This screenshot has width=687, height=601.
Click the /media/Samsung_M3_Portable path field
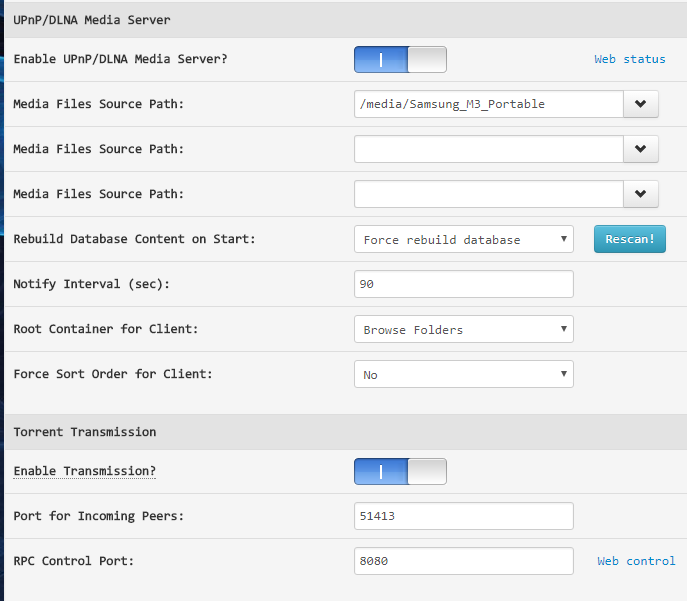point(489,104)
